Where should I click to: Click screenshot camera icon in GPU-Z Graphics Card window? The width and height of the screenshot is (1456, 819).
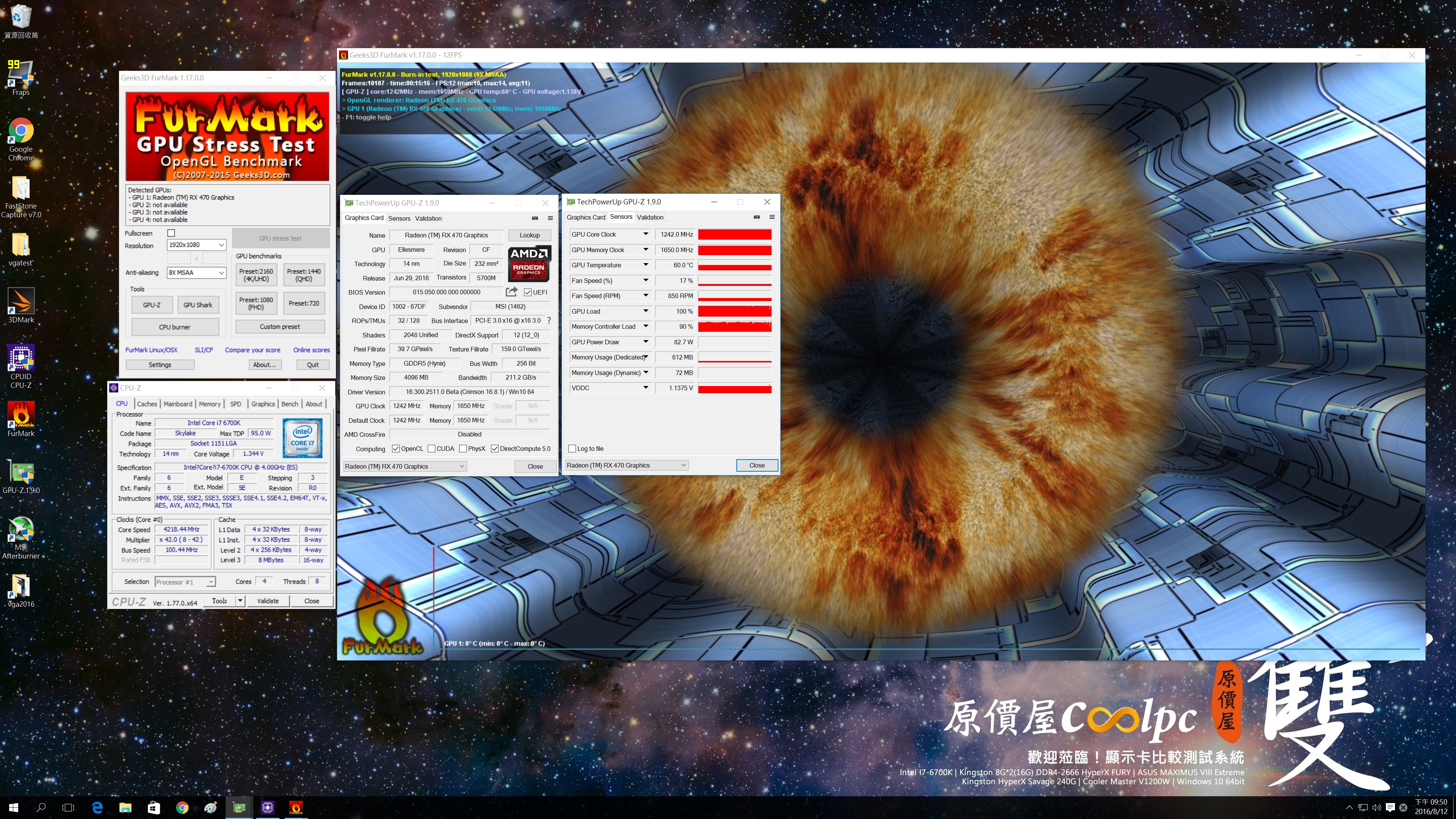(x=535, y=218)
